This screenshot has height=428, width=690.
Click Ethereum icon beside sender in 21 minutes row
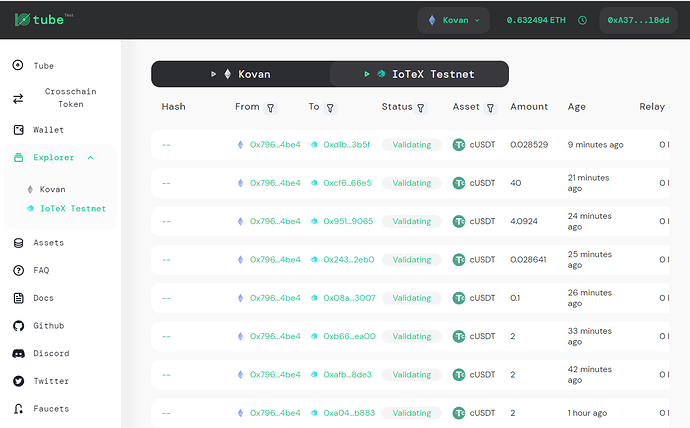pos(240,183)
